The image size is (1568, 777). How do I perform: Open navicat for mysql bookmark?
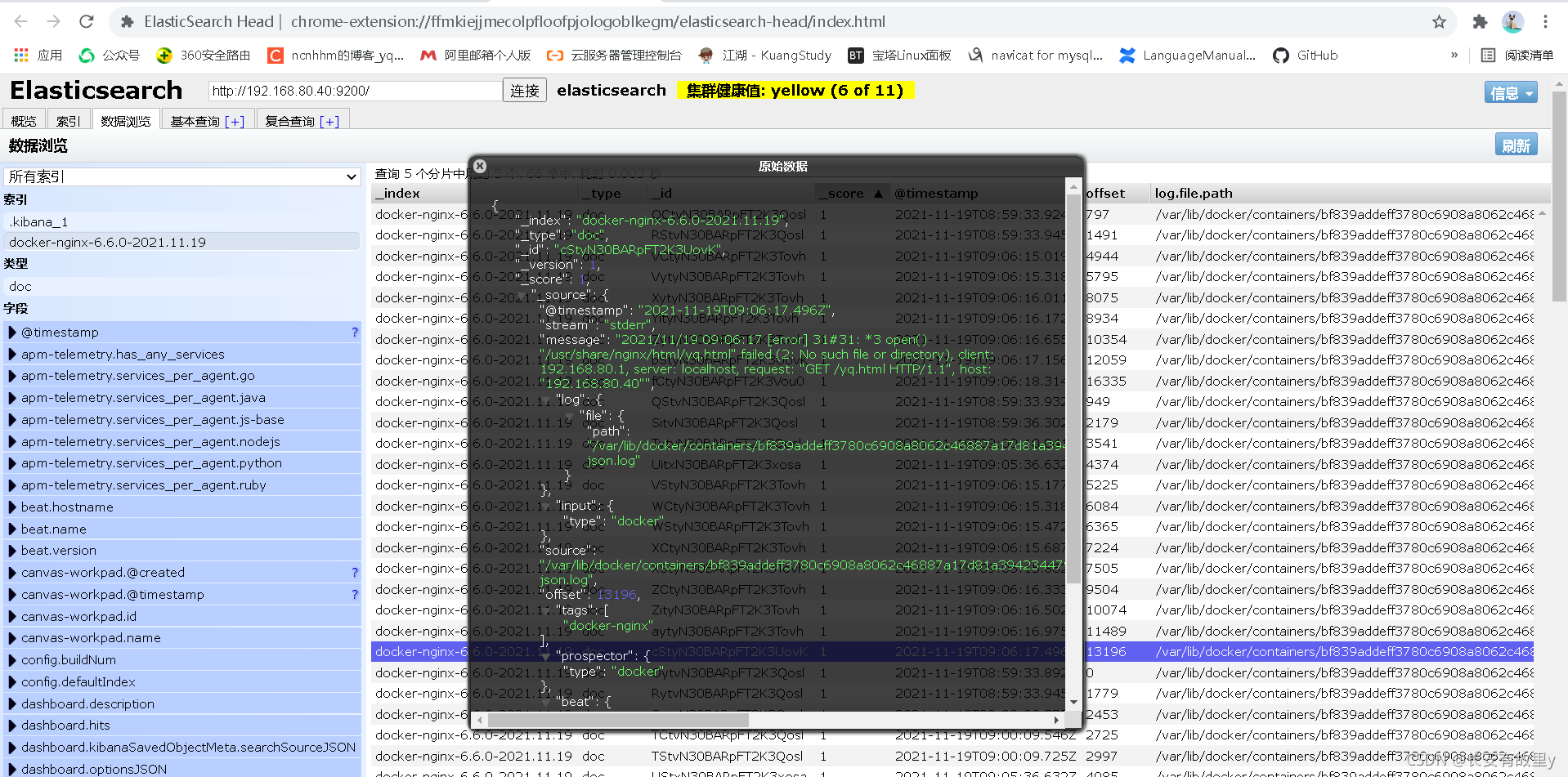[1036, 55]
